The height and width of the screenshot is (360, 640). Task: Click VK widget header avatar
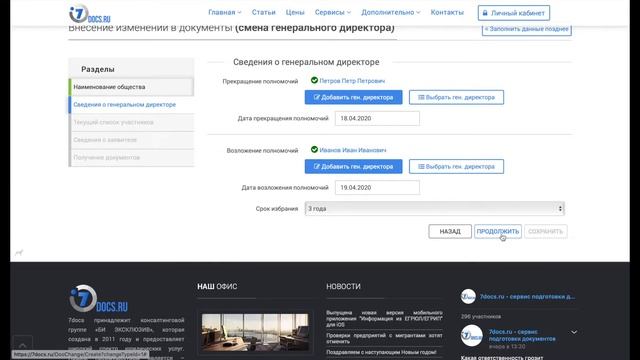pos(468,296)
